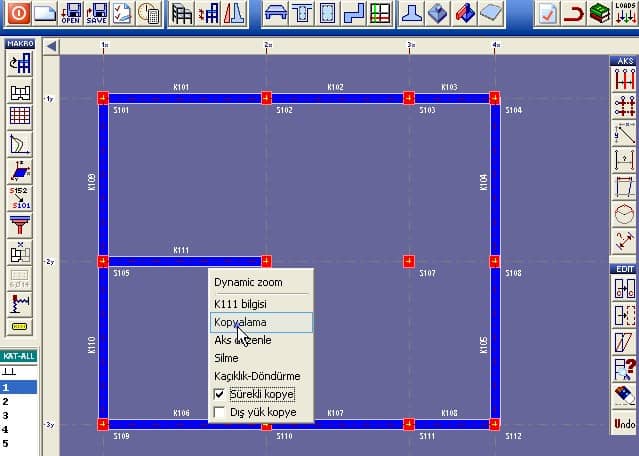Click the SAVE file toolbar icon

pyautogui.click(x=96, y=13)
